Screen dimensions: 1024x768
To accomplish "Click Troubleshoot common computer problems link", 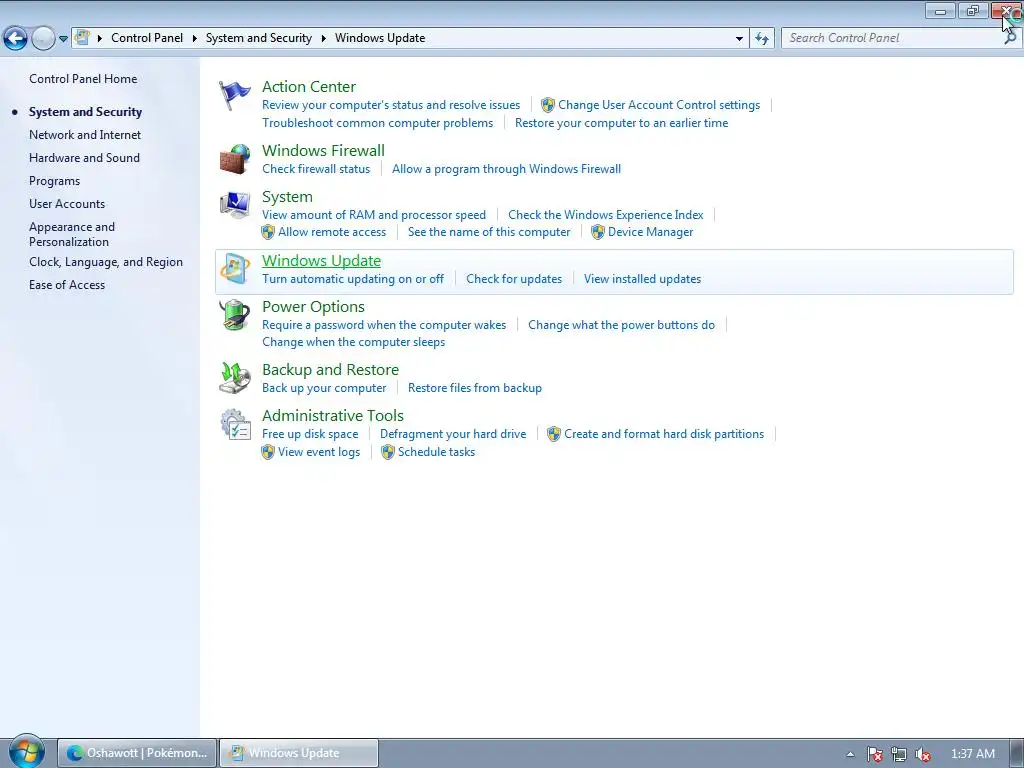I will pyautogui.click(x=377, y=123).
